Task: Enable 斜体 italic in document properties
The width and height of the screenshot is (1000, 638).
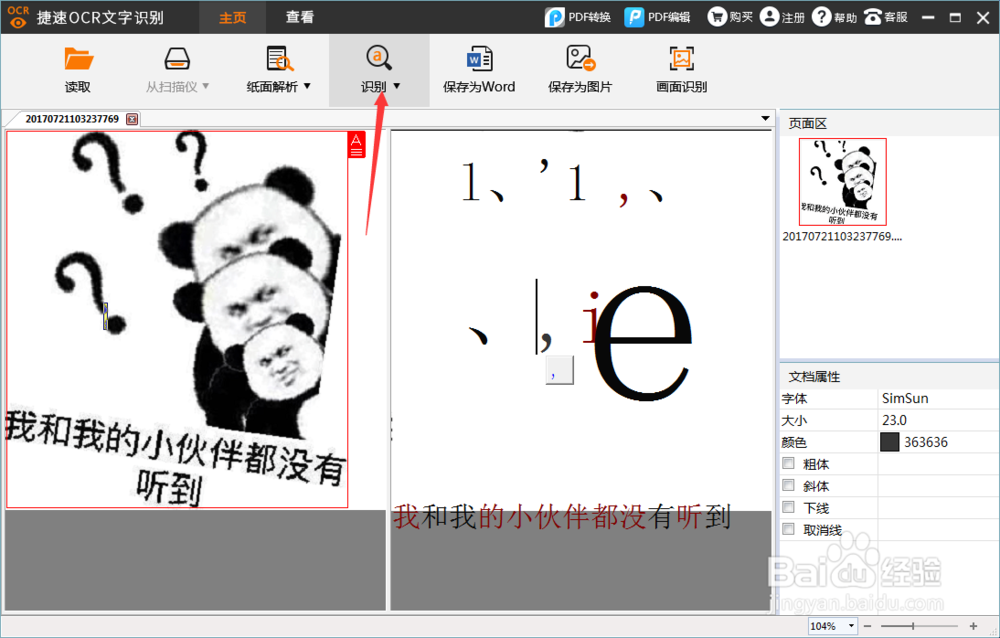Action: pos(787,485)
